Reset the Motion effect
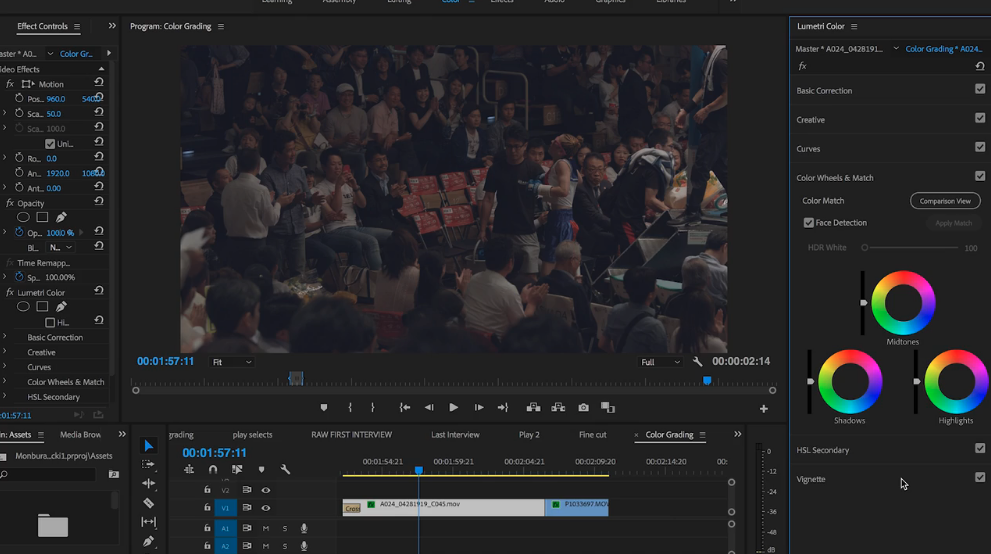Image resolution: width=991 pixels, height=554 pixels. 99,83
